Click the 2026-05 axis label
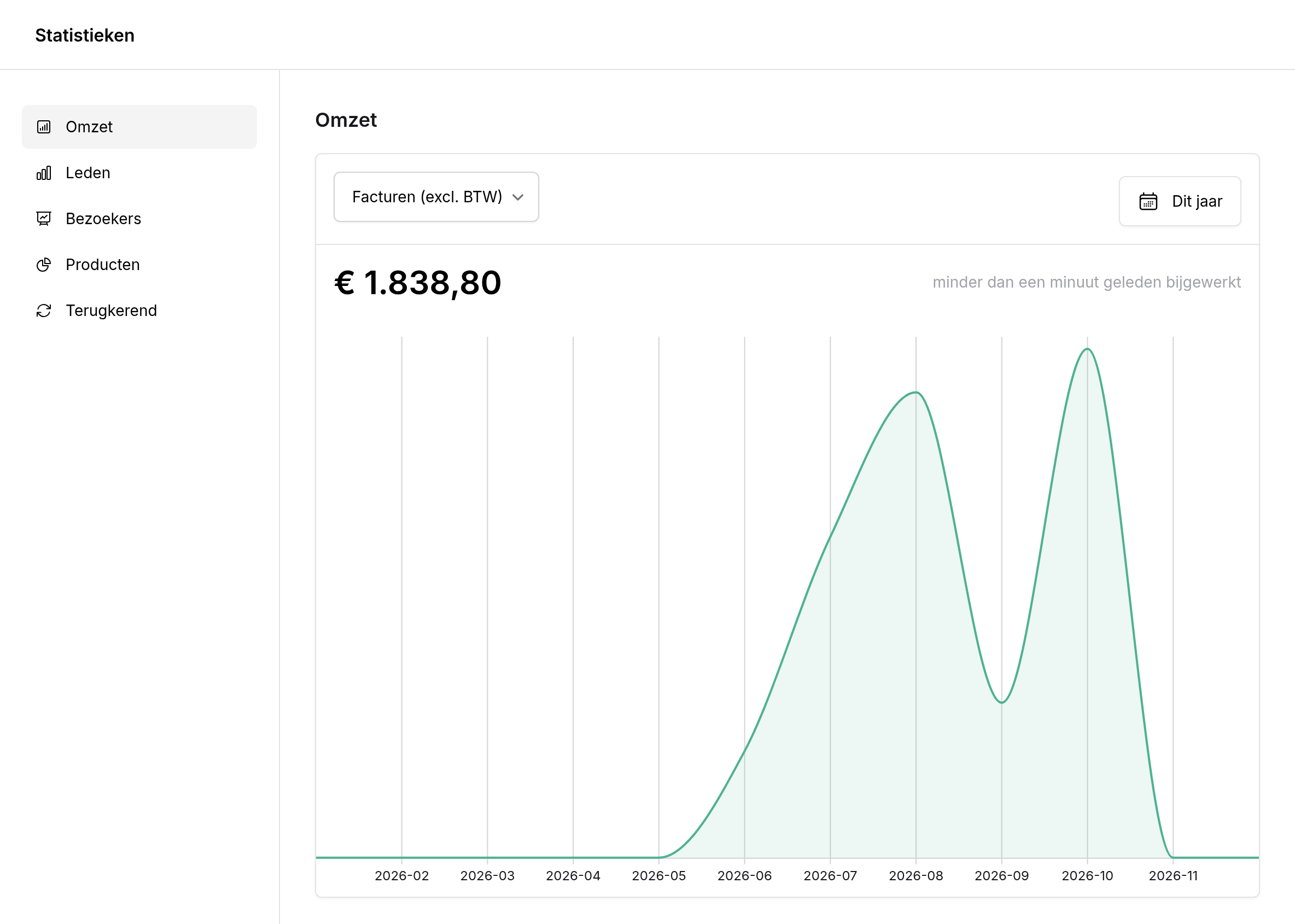This screenshot has width=1295, height=924. click(659, 876)
